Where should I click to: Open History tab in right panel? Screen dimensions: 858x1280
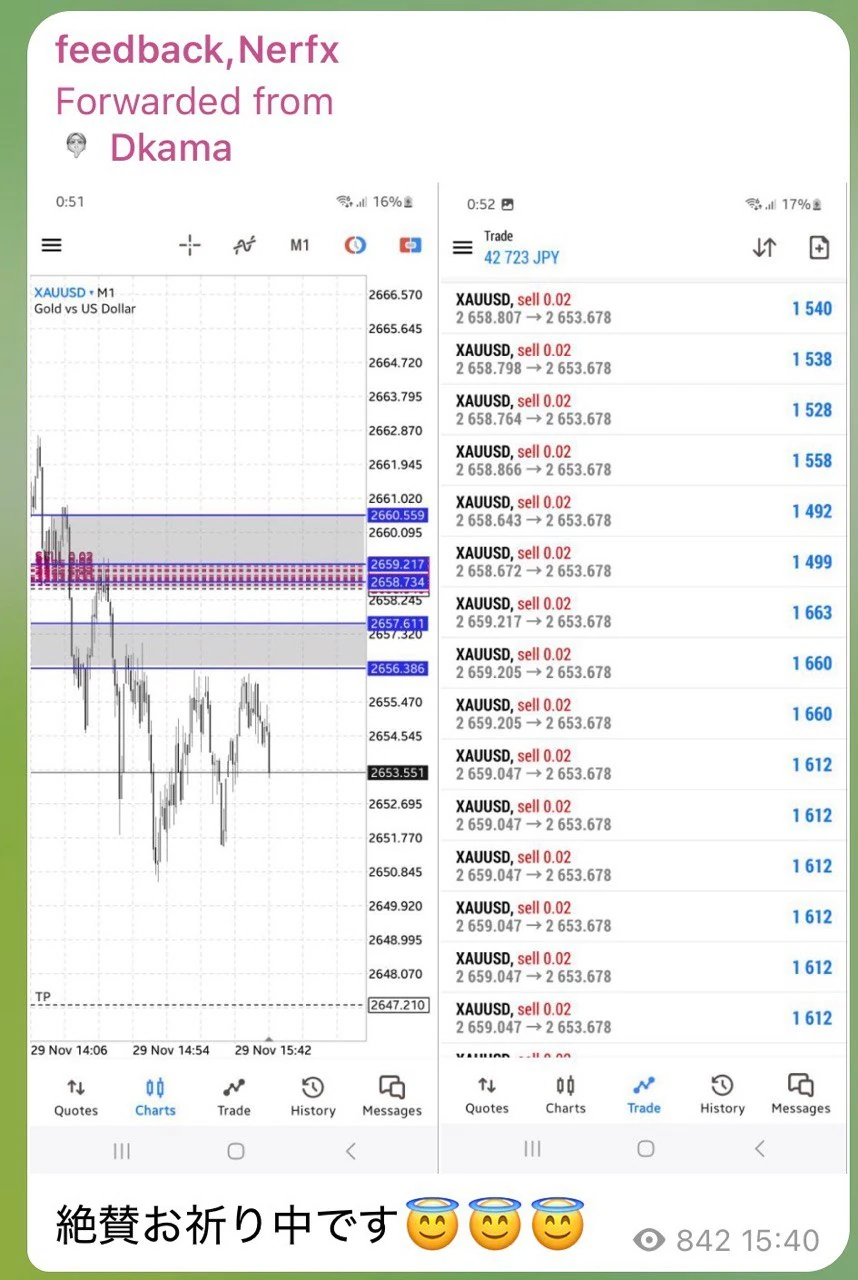(722, 1094)
